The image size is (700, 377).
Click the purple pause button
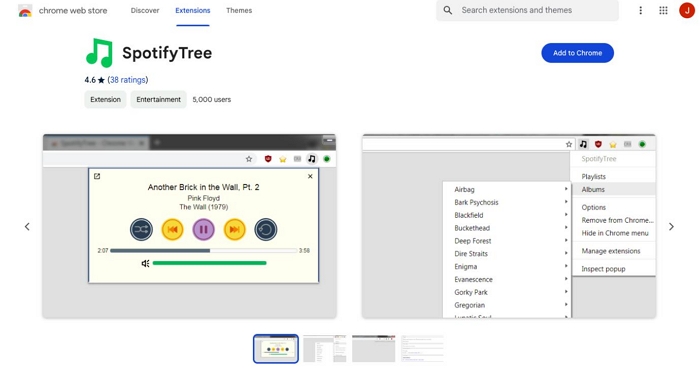pyautogui.click(x=204, y=230)
